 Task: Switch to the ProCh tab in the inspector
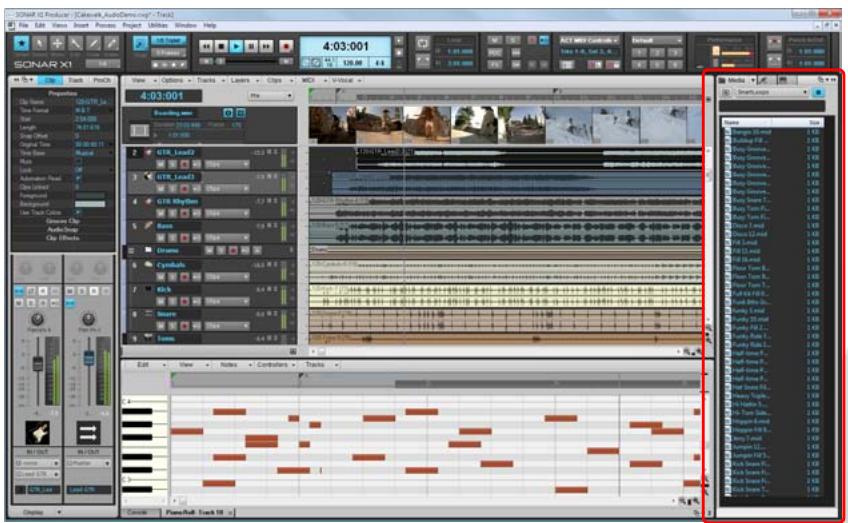point(102,80)
